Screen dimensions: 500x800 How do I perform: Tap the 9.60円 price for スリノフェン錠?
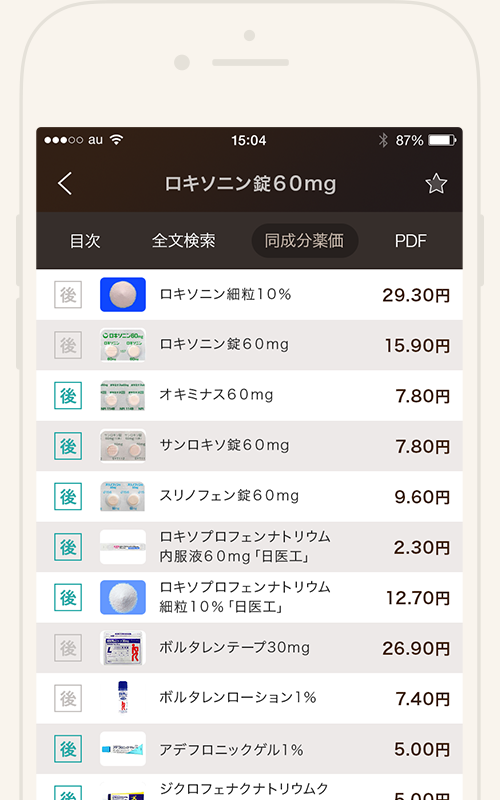[422, 496]
